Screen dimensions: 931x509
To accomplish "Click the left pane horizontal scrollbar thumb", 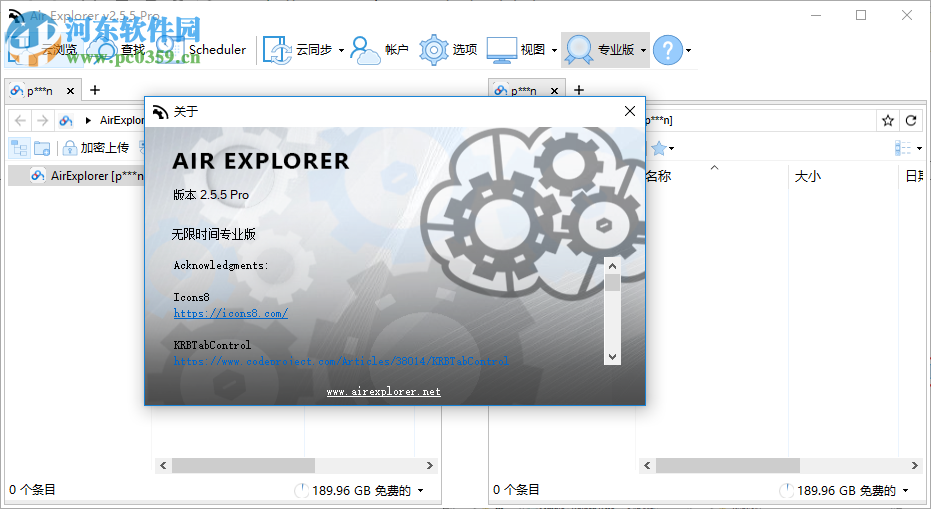I will pyautogui.click(x=243, y=465).
